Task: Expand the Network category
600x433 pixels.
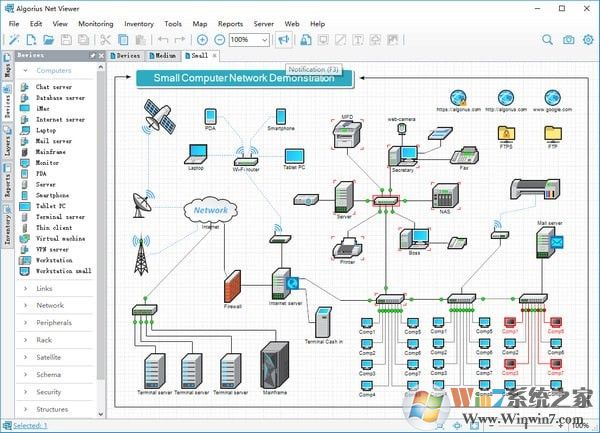Action: [26, 305]
